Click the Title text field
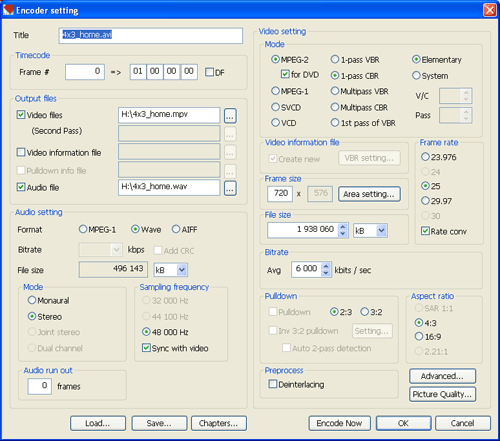500x441 pixels. tap(151, 35)
